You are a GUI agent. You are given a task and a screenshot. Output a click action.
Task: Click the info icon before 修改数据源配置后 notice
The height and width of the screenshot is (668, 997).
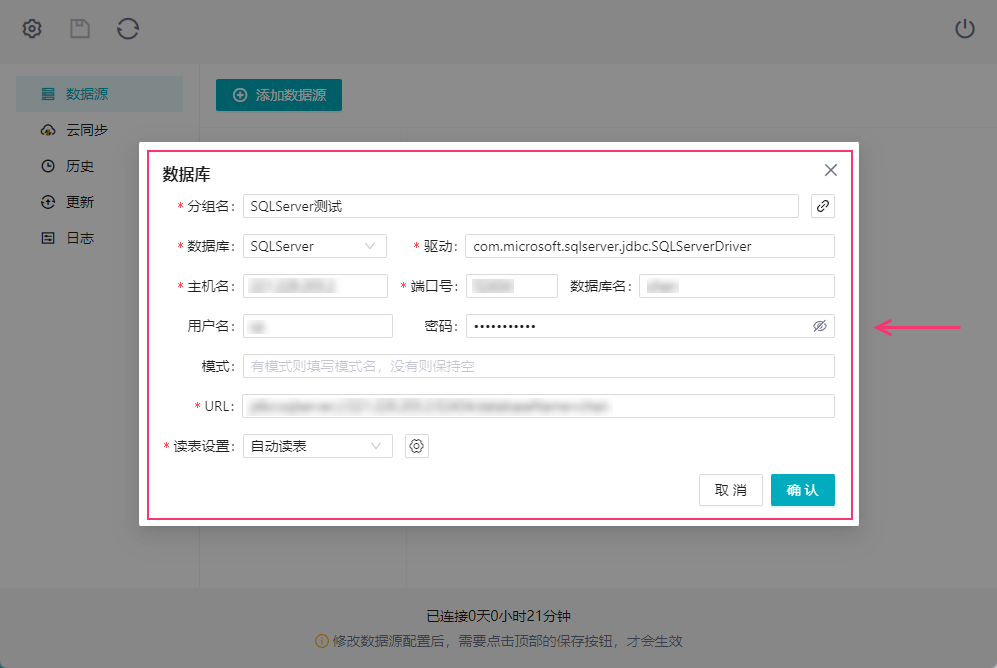pos(322,641)
